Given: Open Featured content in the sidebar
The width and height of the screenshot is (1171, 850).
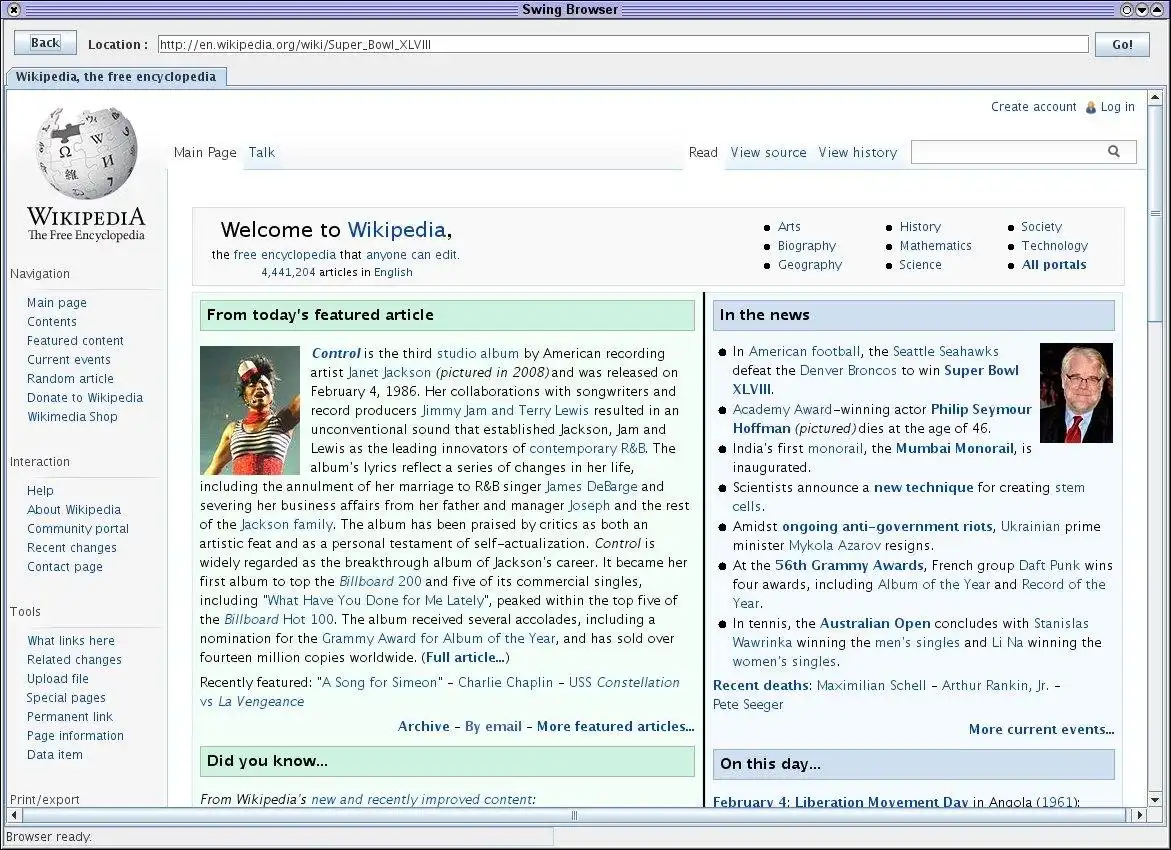Looking at the screenshot, I should 75,341.
